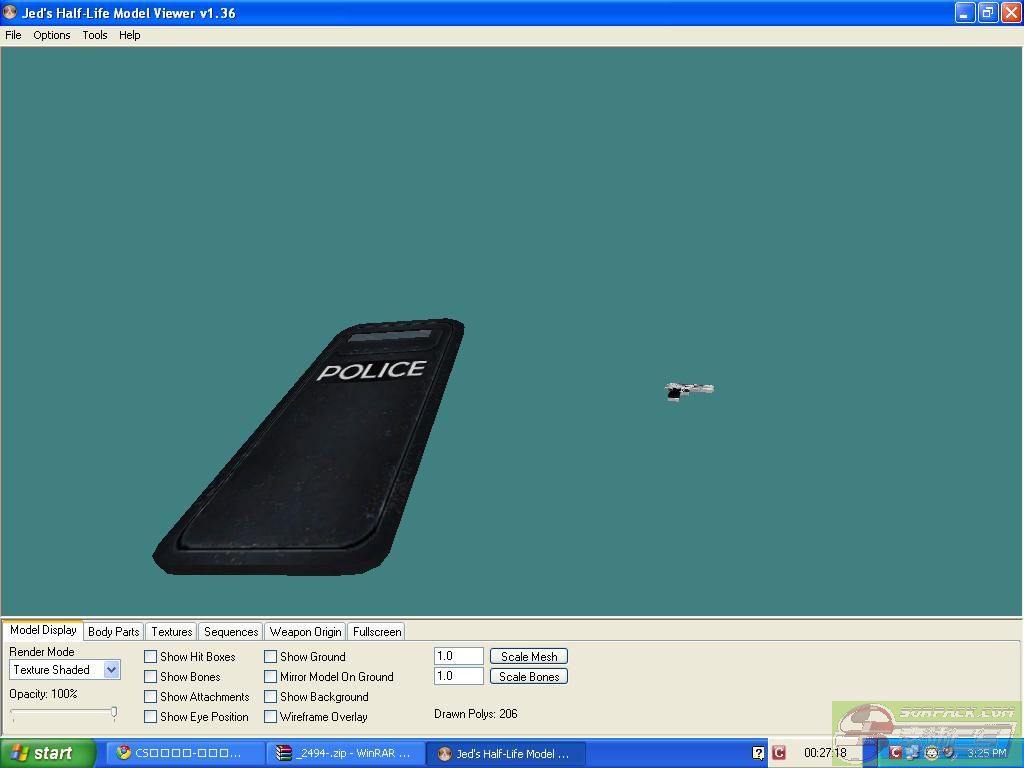This screenshot has width=1024, height=768.
Task: Click the Chrome icon in the taskbar
Action: pos(124,753)
